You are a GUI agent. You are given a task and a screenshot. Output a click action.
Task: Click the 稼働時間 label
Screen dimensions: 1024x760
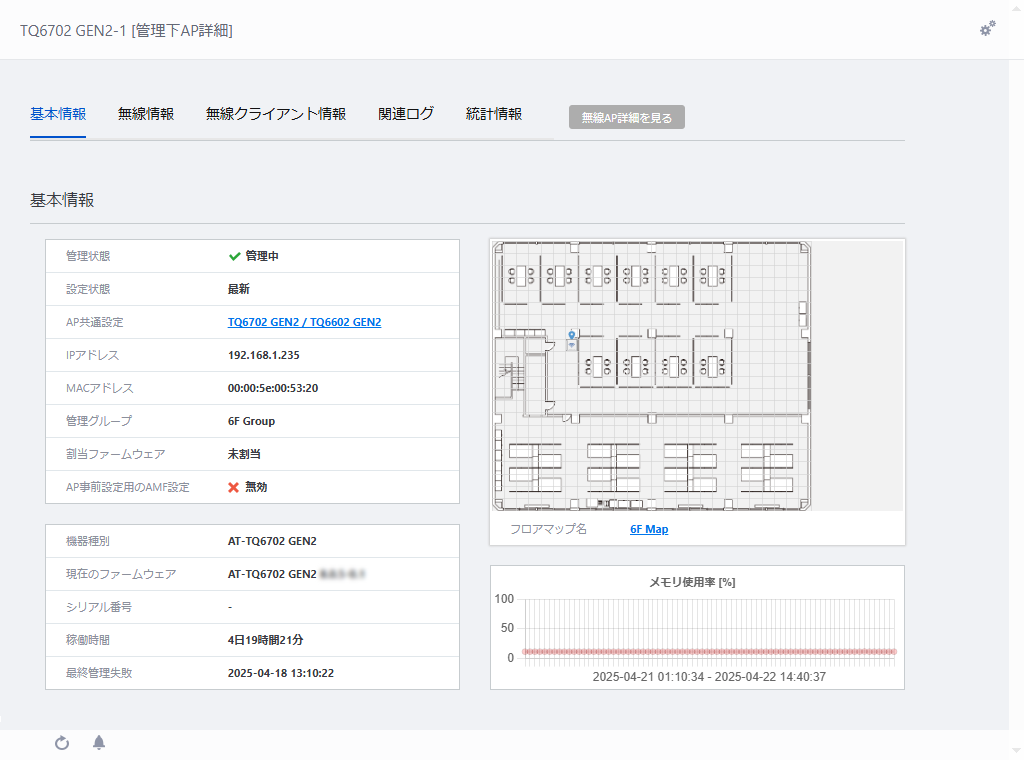coord(88,640)
